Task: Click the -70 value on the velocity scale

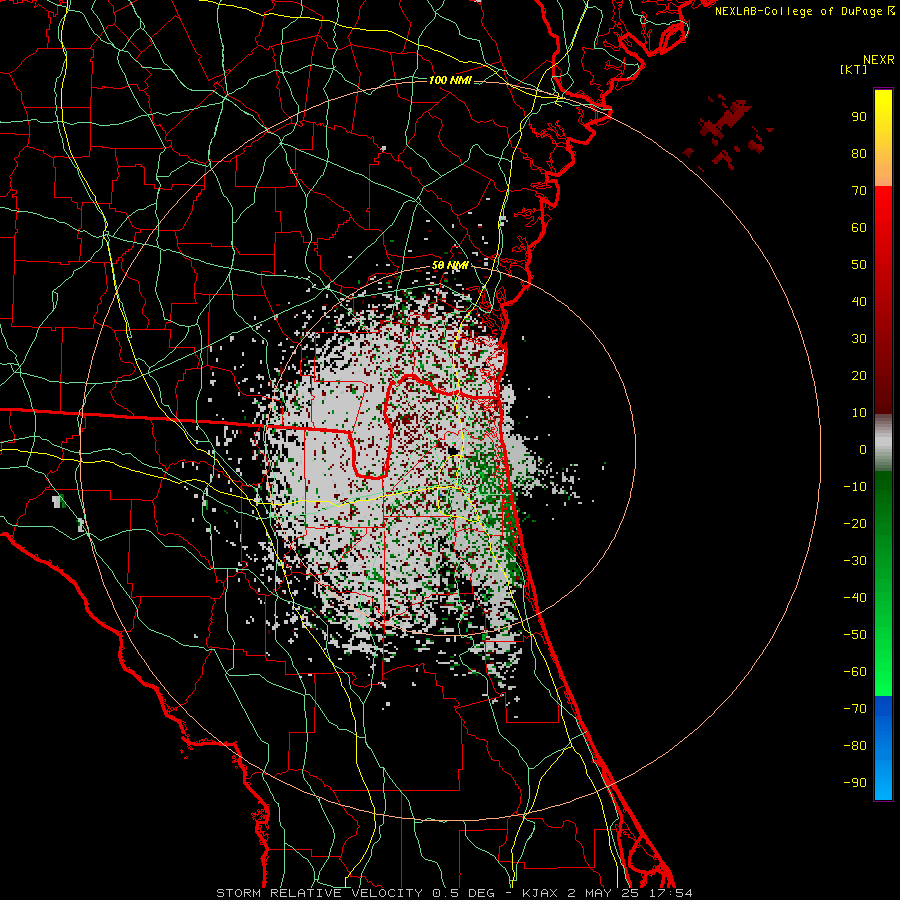Action: point(855,709)
